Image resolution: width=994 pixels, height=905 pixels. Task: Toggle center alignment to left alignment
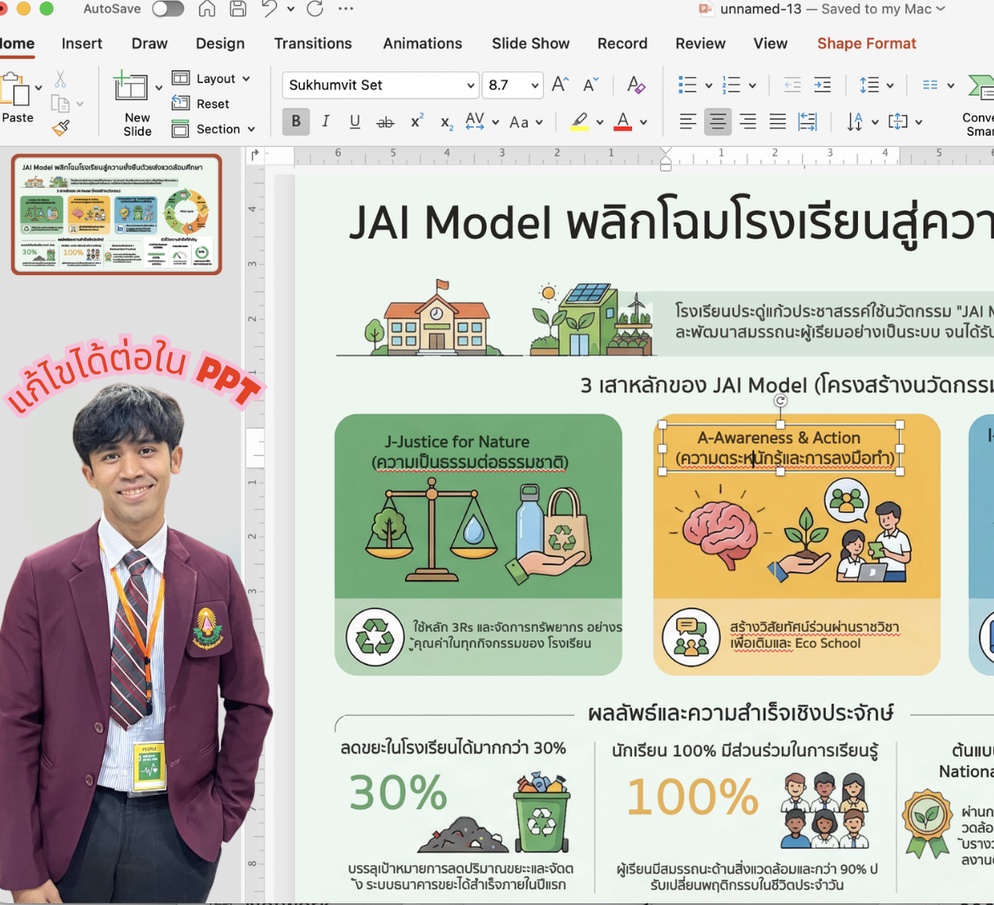687,121
